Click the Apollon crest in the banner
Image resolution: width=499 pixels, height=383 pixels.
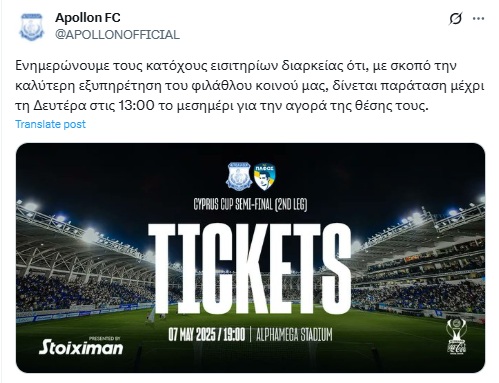(239, 176)
